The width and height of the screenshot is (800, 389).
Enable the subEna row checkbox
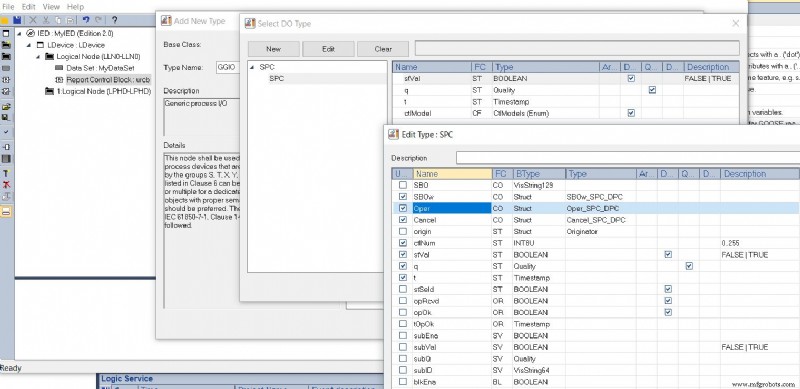[x=403, y=335]
